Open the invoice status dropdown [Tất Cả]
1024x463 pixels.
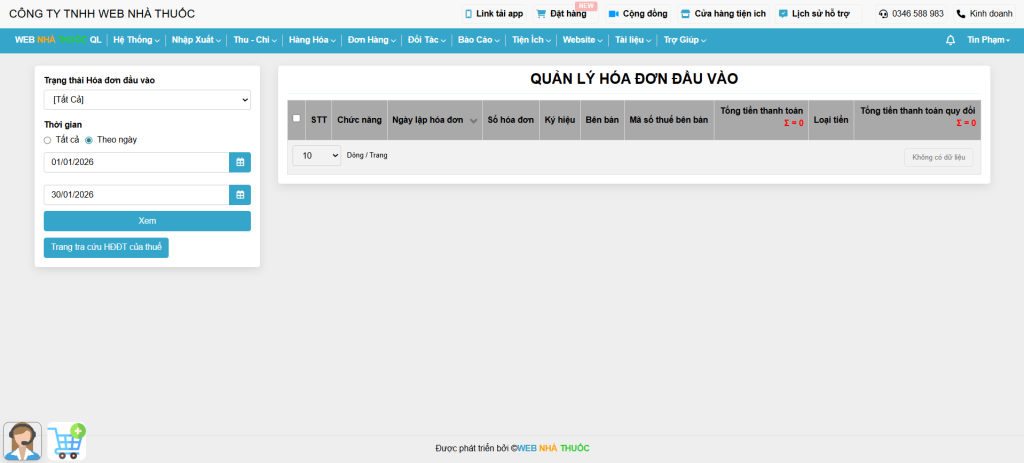147,100
